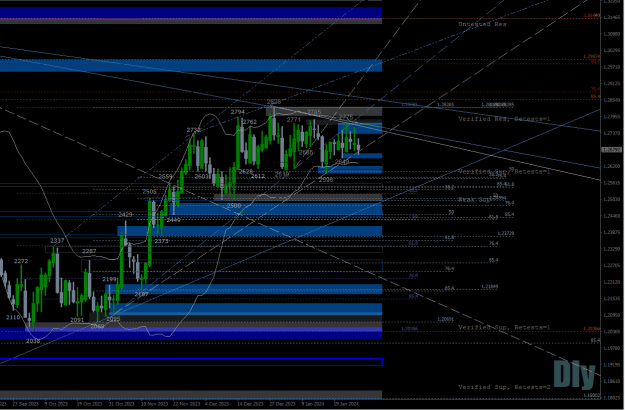Click the Weak Sup zone label
The height and width of the screenshot is (410, 625).
pos(474,200)
